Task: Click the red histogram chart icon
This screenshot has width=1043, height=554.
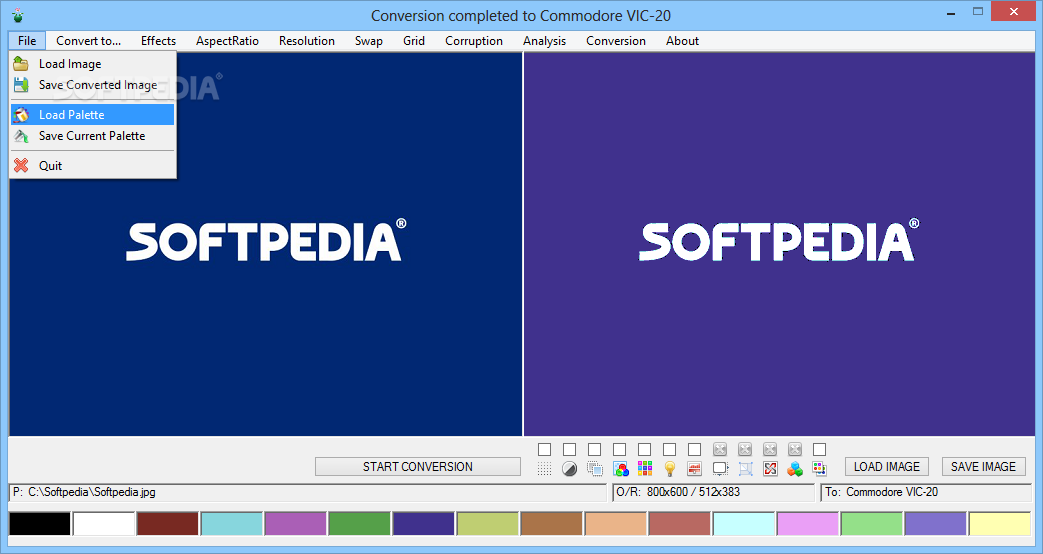Action: (x=694, y=469)
